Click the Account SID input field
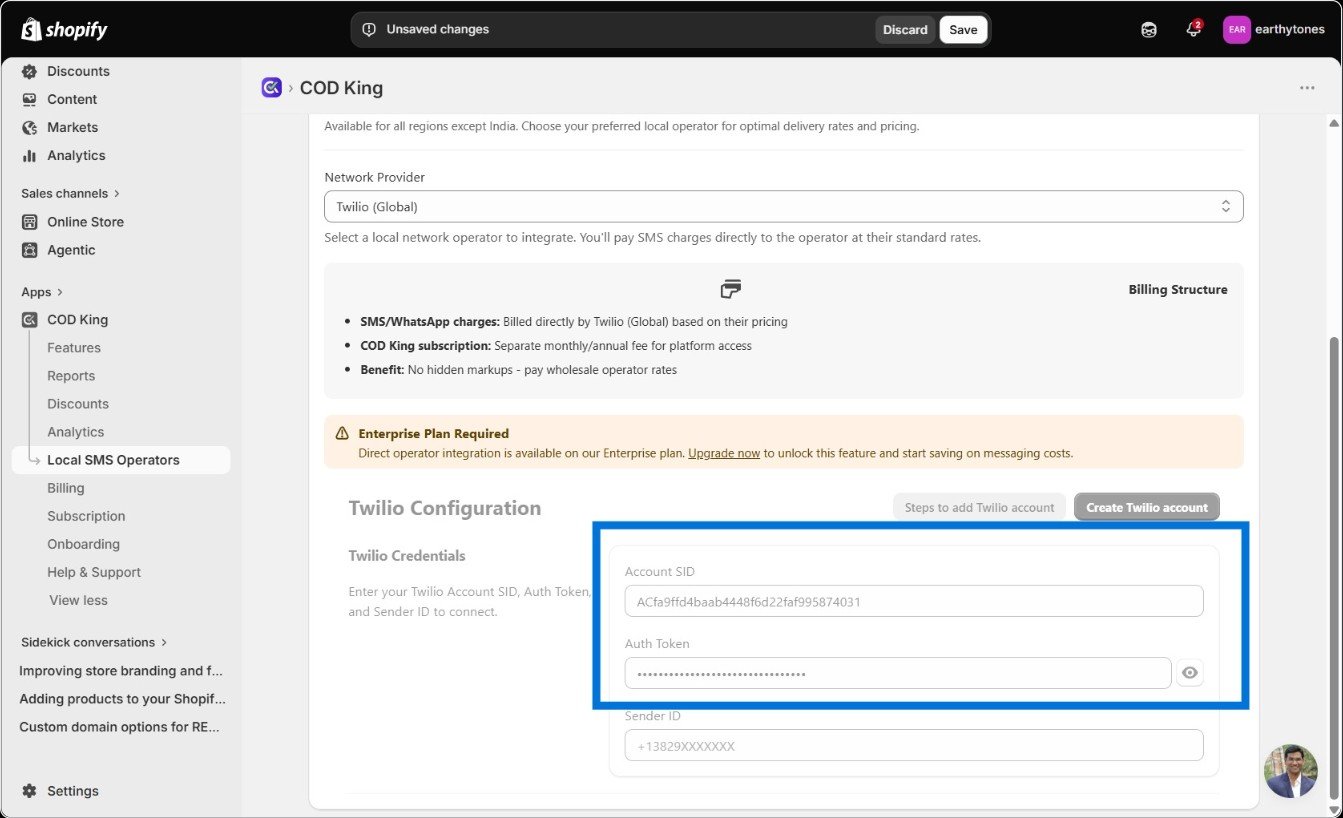The height and width of the screenshot is (818, 1343). coord(914,601)
